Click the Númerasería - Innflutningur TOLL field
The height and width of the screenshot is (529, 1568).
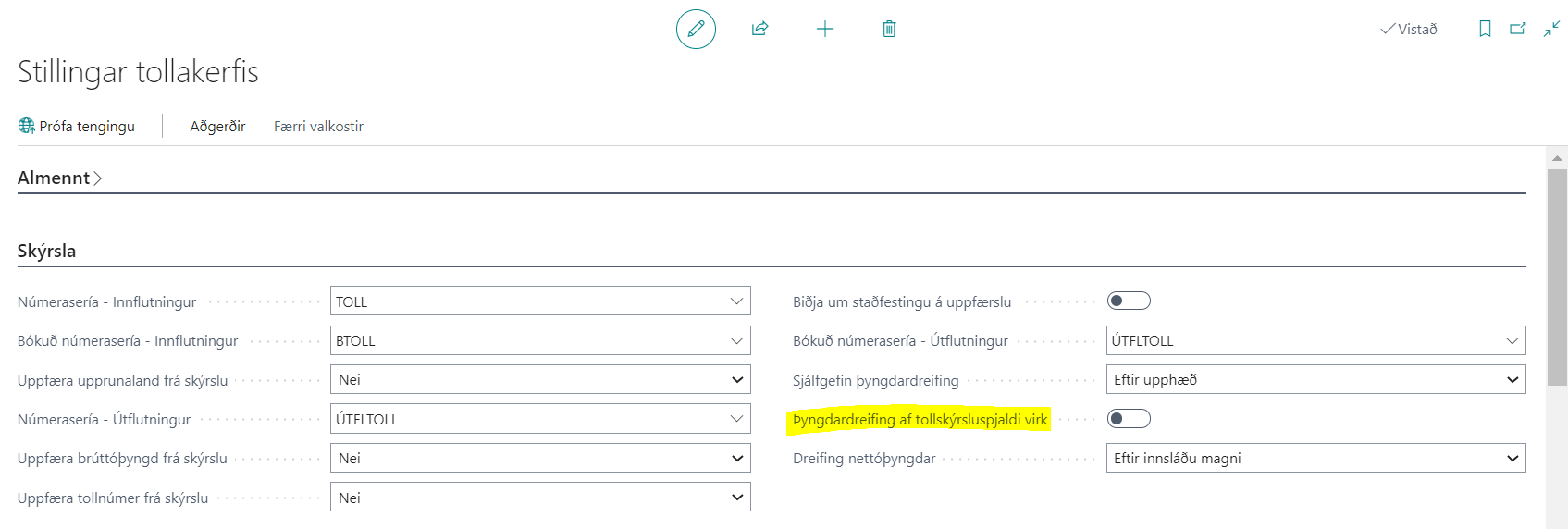pyautogui.click(x=527, y=301)
